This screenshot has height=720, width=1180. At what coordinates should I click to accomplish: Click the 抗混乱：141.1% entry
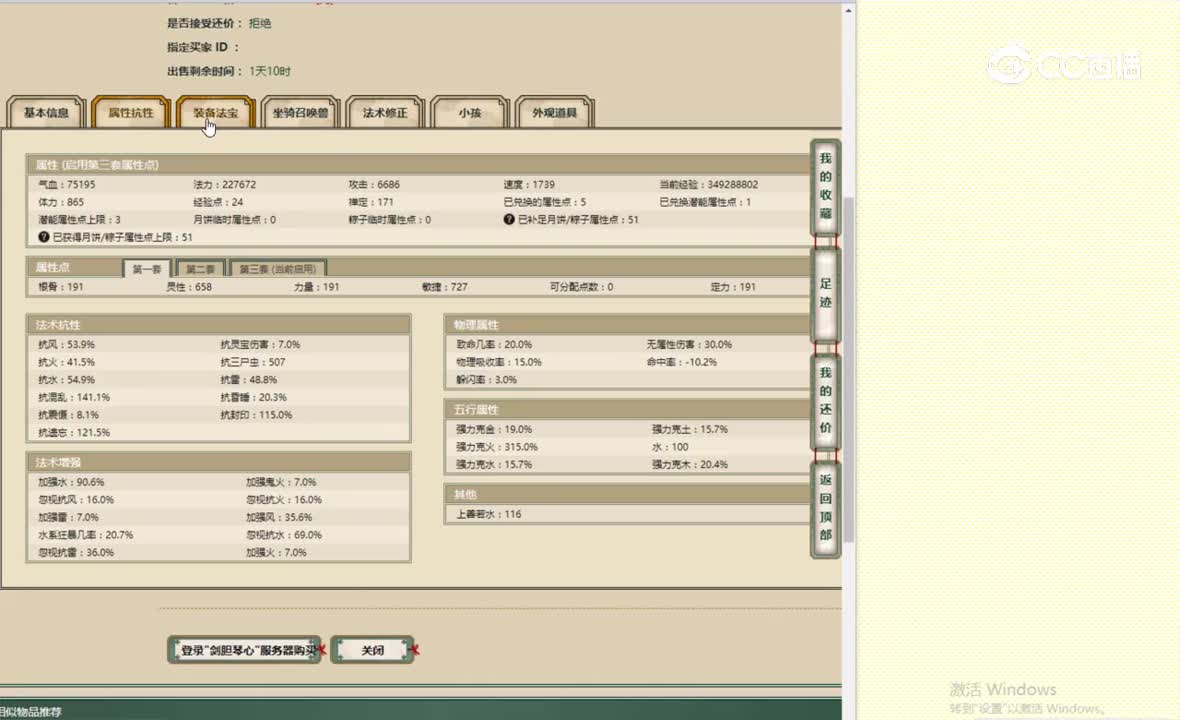click(74, 397)
